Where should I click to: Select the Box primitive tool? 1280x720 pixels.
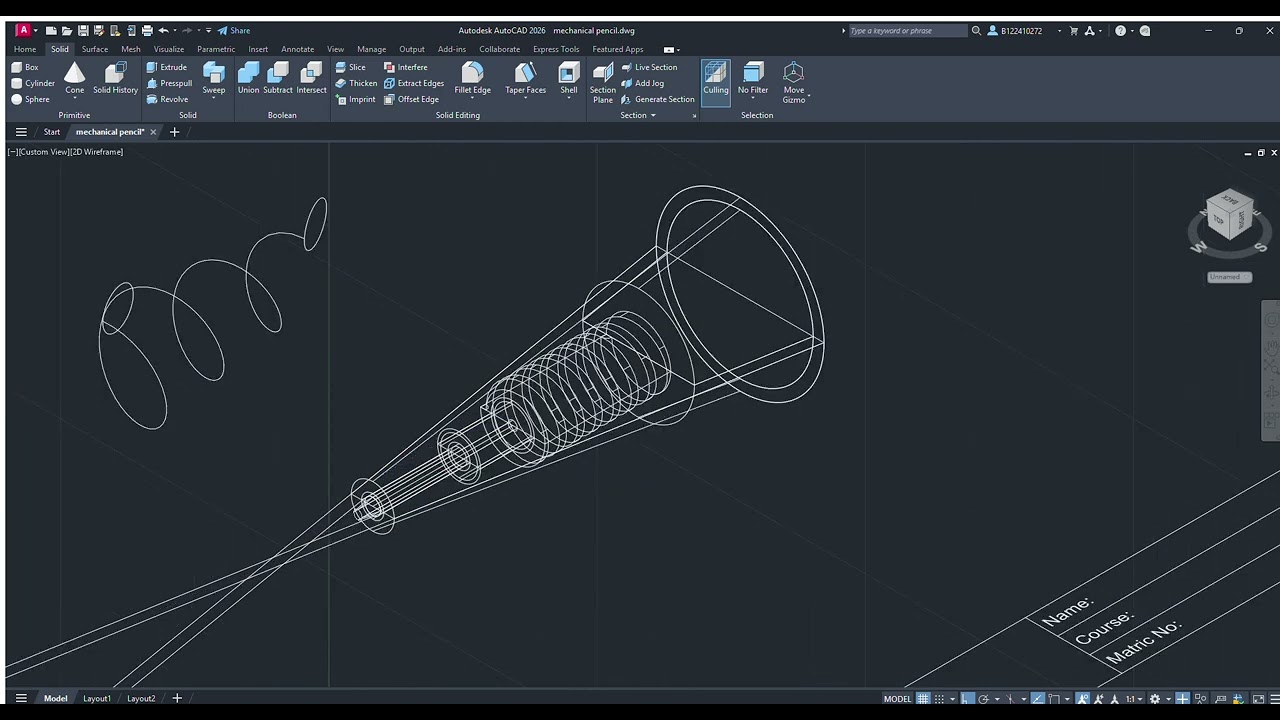click(x=25, y=67)
